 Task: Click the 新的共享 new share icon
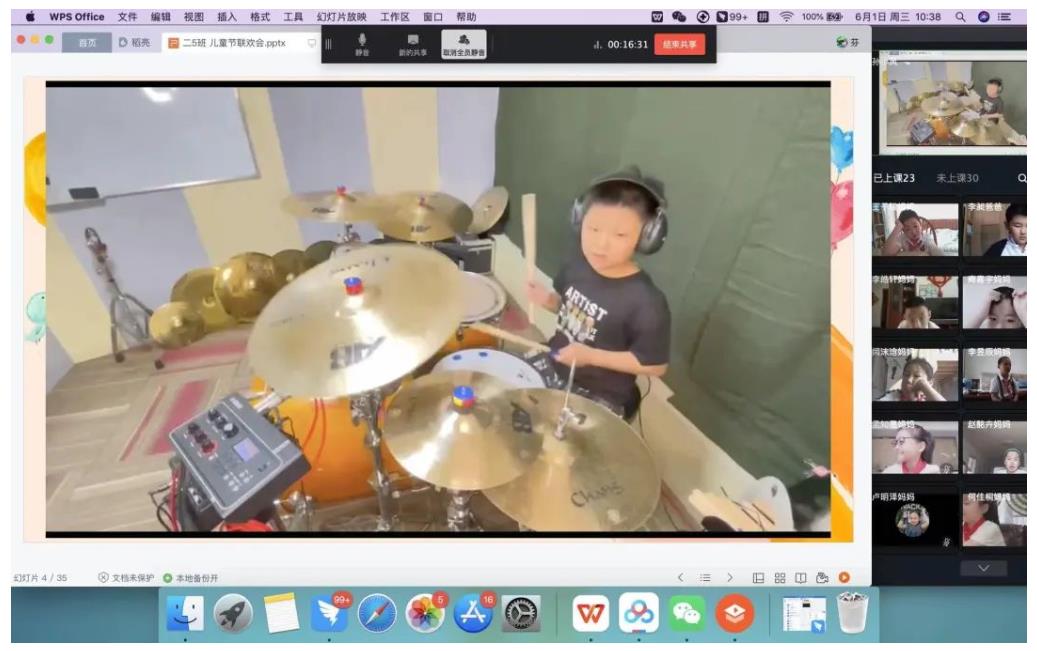pyautogui.click(x=413, y=43)
